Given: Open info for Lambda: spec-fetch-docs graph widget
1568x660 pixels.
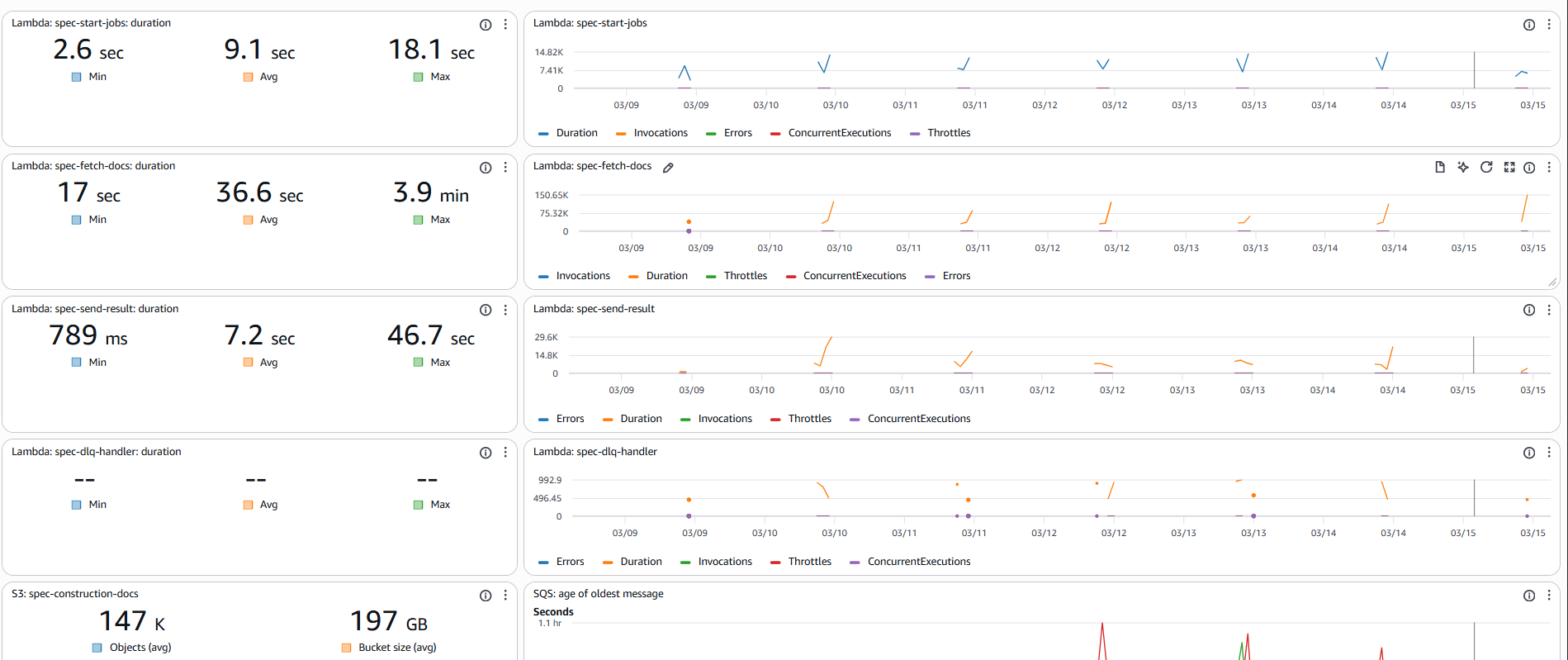Looking at the screenshot, I should pos(1529,168).
